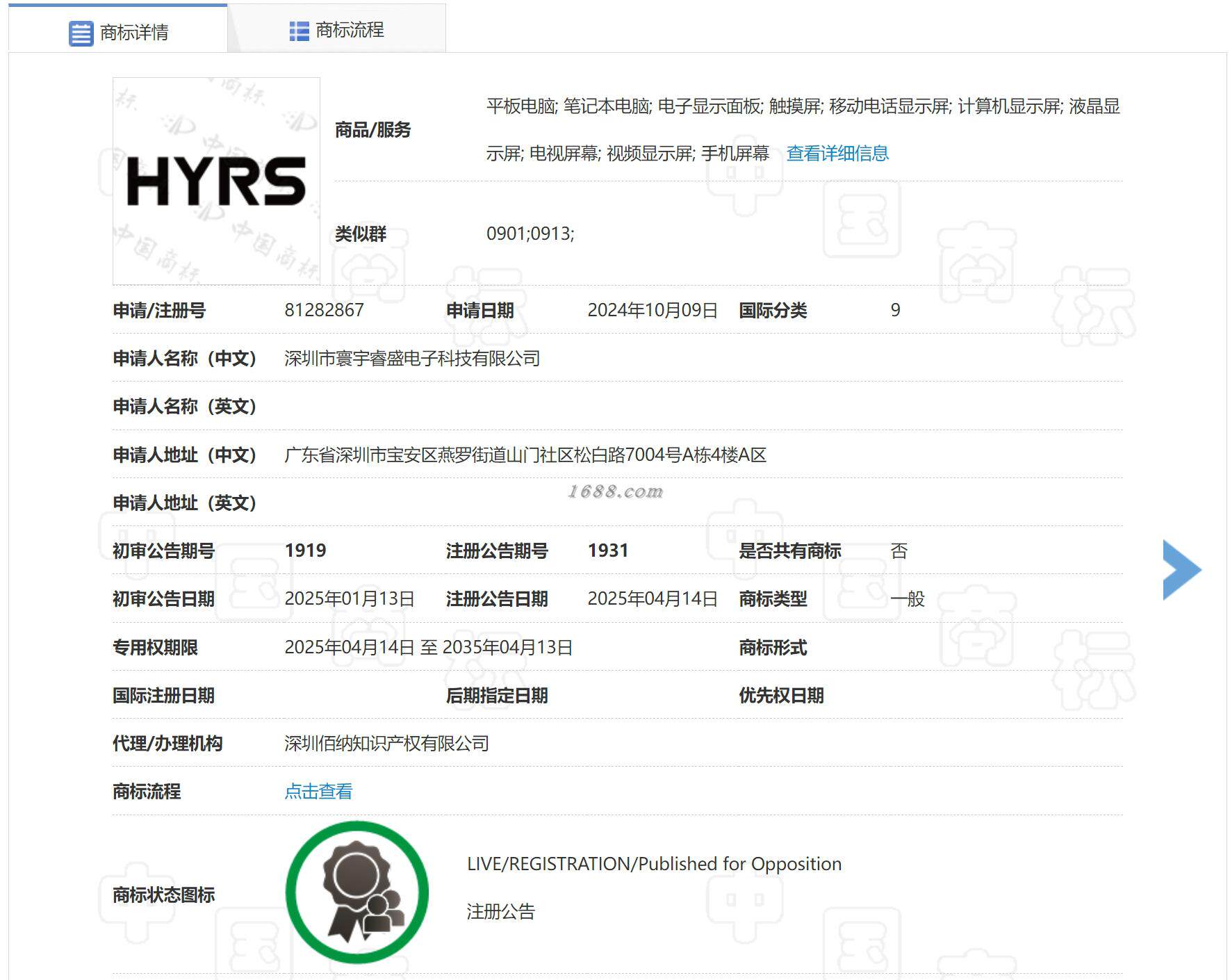Select registration announcement date 2025年04月14日
Image resolution: width=1230 pixels, height=980 pixels.
click(x=653, y=599)
